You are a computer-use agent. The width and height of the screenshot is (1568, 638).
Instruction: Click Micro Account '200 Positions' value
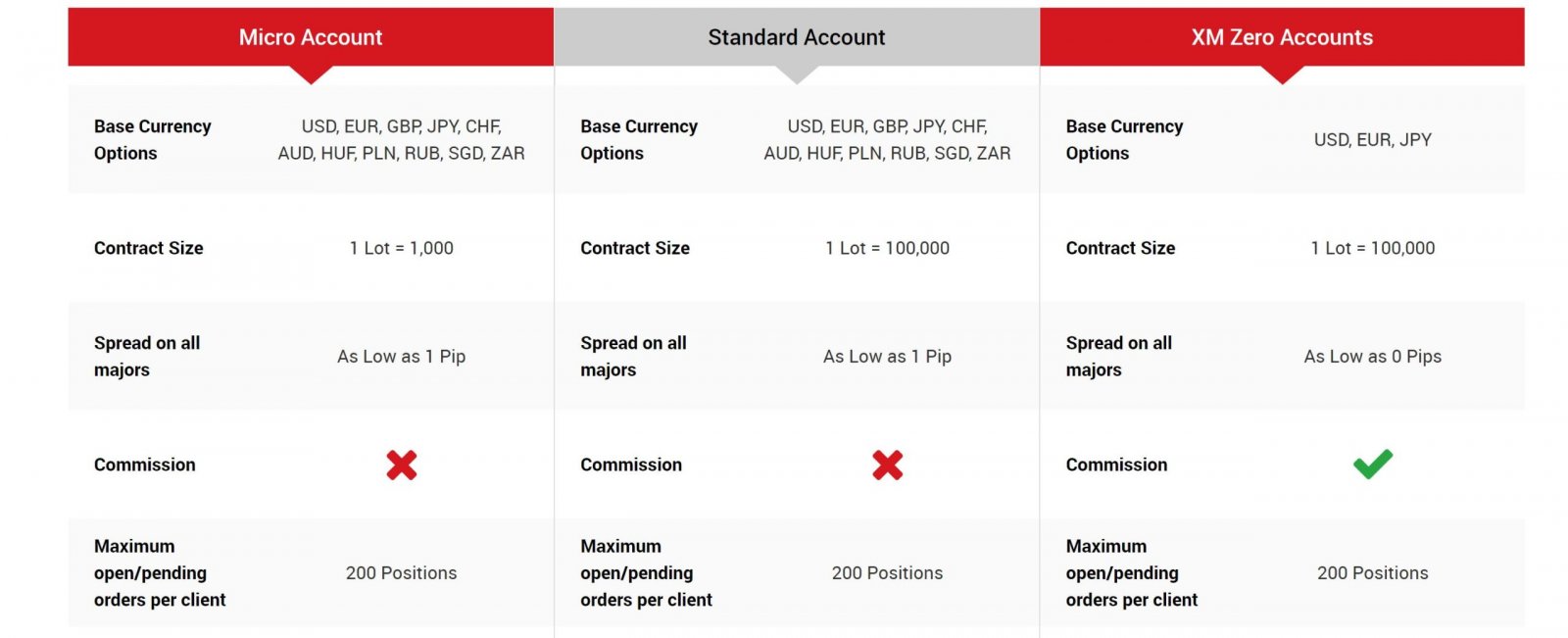point(402,573)
